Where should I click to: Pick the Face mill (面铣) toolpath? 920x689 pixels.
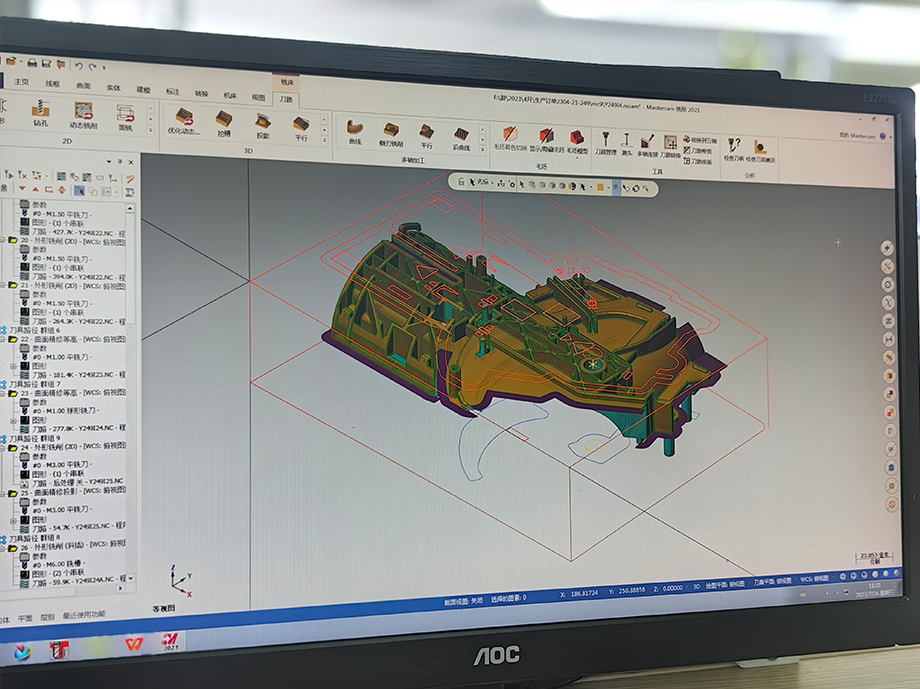coord(125,118)
